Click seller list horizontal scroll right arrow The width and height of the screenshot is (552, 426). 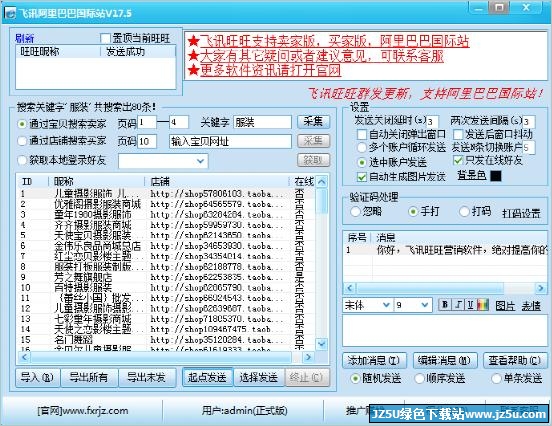[x=308, y=357]
